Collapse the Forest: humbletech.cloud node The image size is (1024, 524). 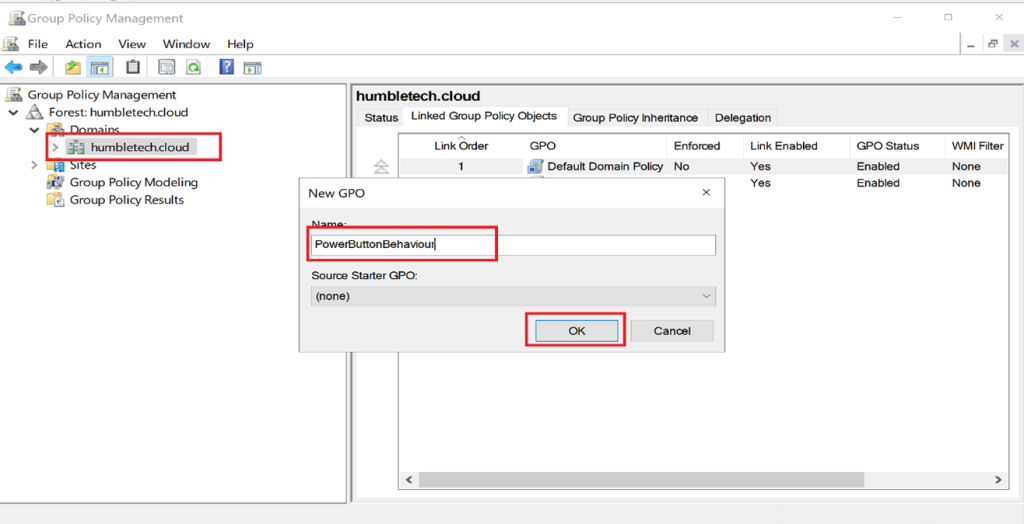tap(14, 113)
